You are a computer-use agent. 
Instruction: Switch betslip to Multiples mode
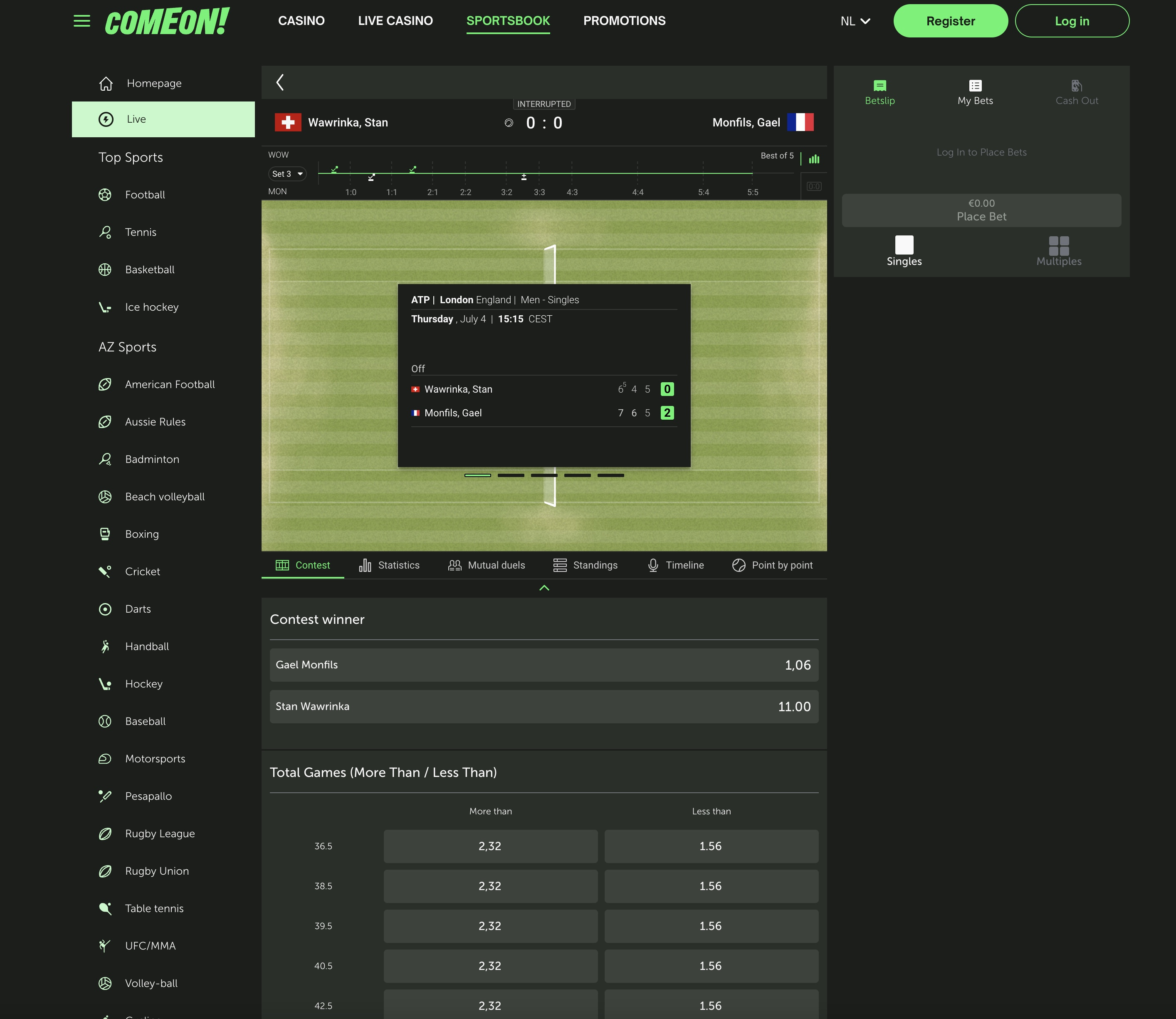click(1058, 251)
